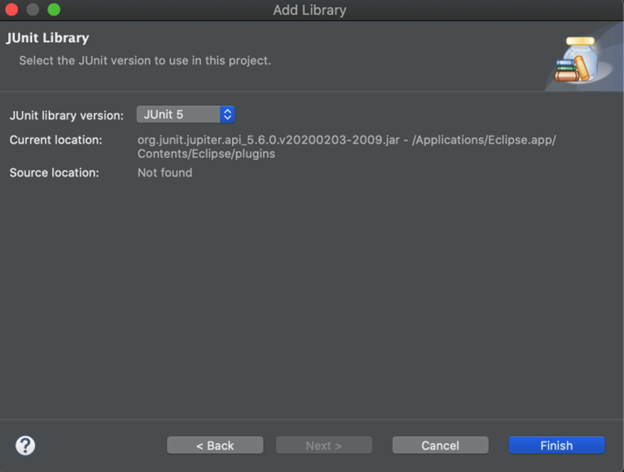Screen dimensions: 624x472
Task: Click the green zoom window button
Action: (x=54, y=10)
